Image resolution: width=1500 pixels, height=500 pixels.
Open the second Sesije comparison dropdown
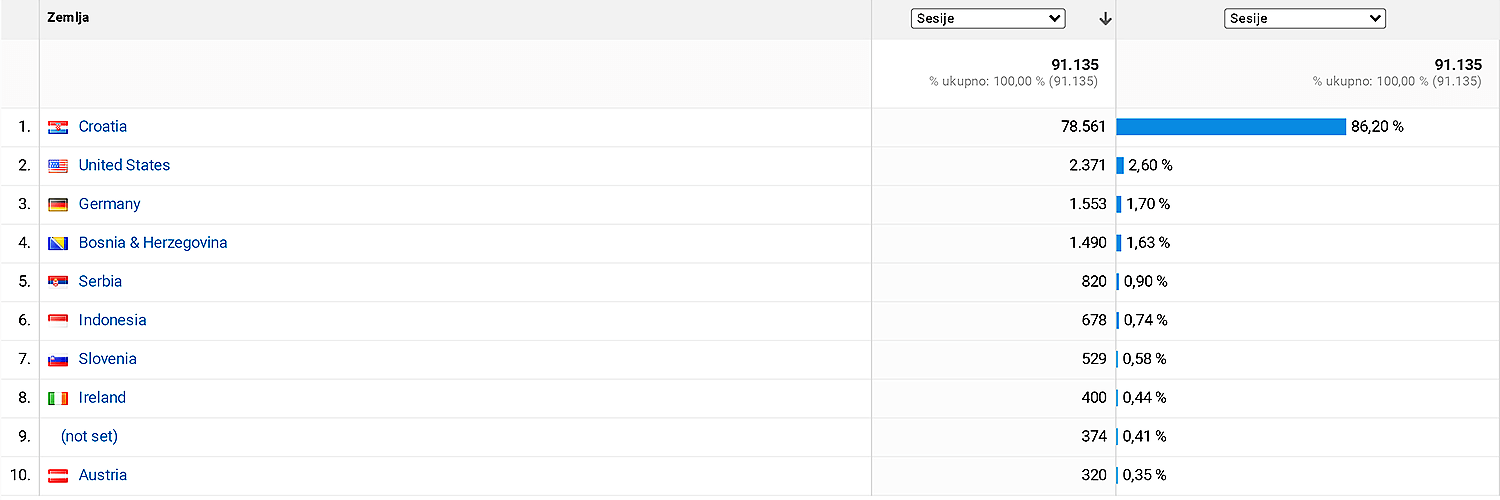[1304, 18]
